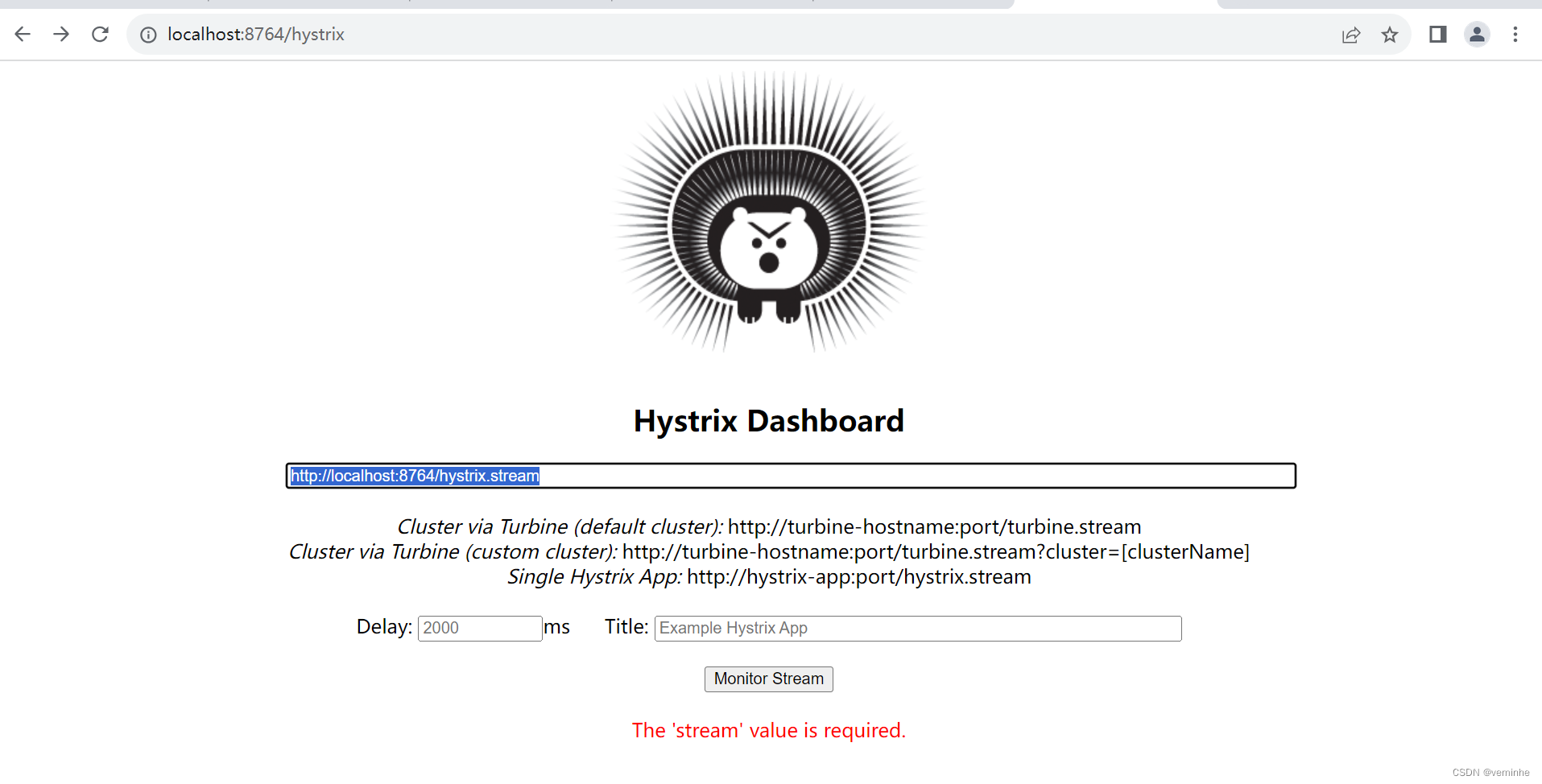Click the Single Hystrix App URL text

click(x=859, y=576)
